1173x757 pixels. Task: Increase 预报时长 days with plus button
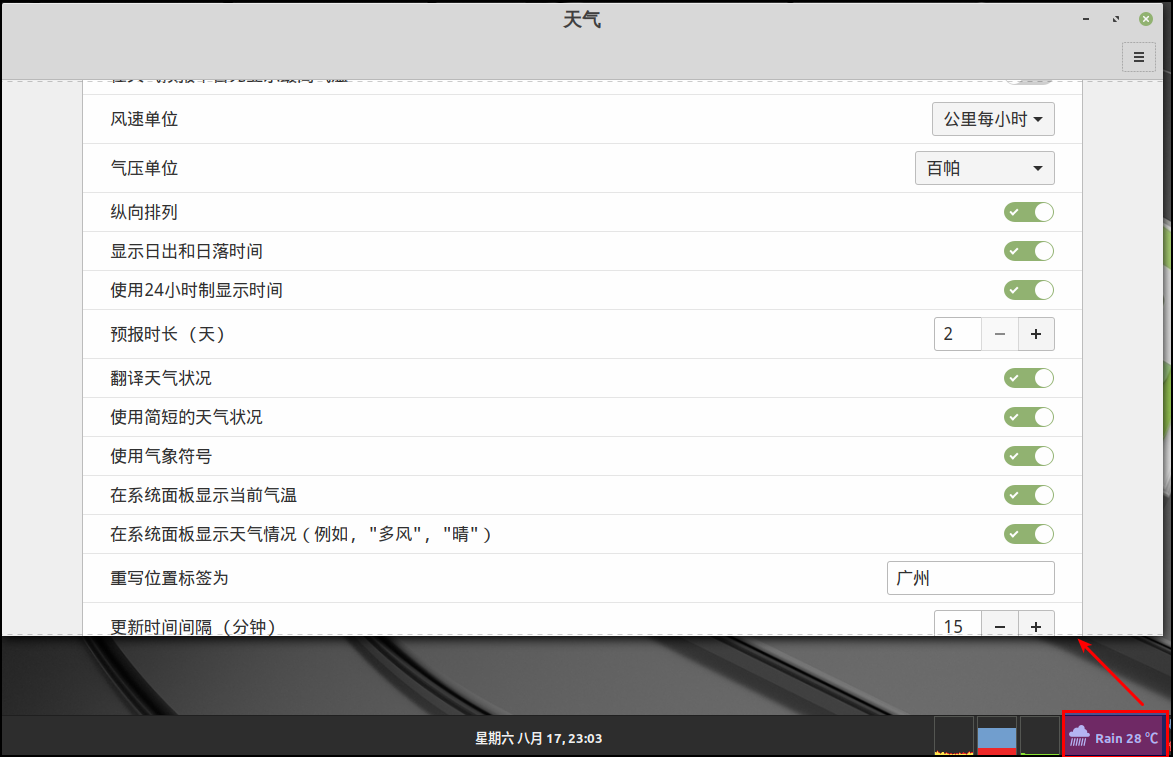pos(1036,334)
